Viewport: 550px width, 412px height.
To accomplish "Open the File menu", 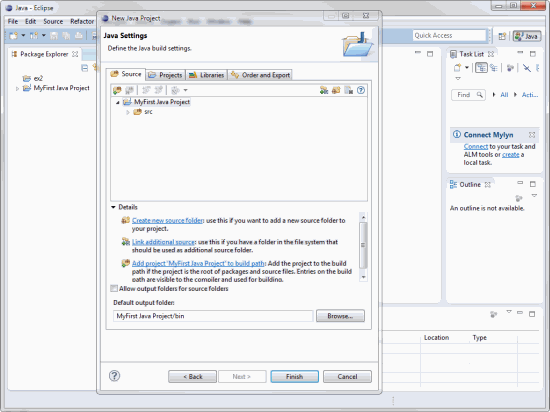I will 13,21.
